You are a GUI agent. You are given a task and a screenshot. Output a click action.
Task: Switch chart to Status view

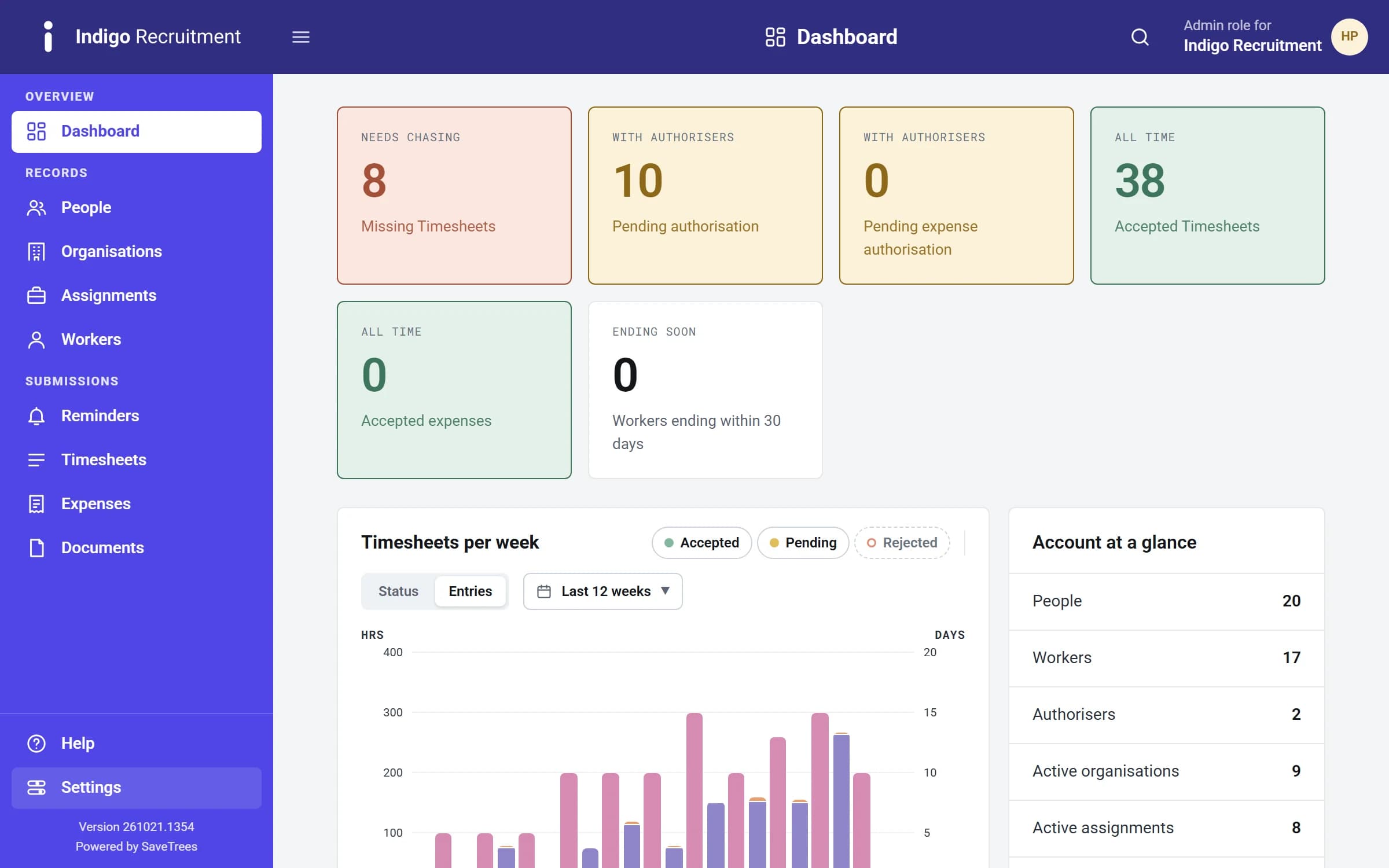click(x=398, y=591)
